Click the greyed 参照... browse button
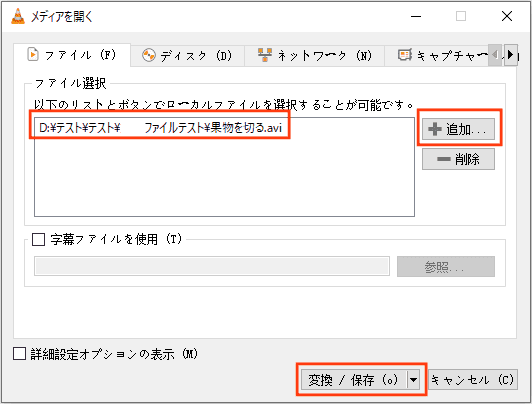The image size is (532, 404). 446,267
